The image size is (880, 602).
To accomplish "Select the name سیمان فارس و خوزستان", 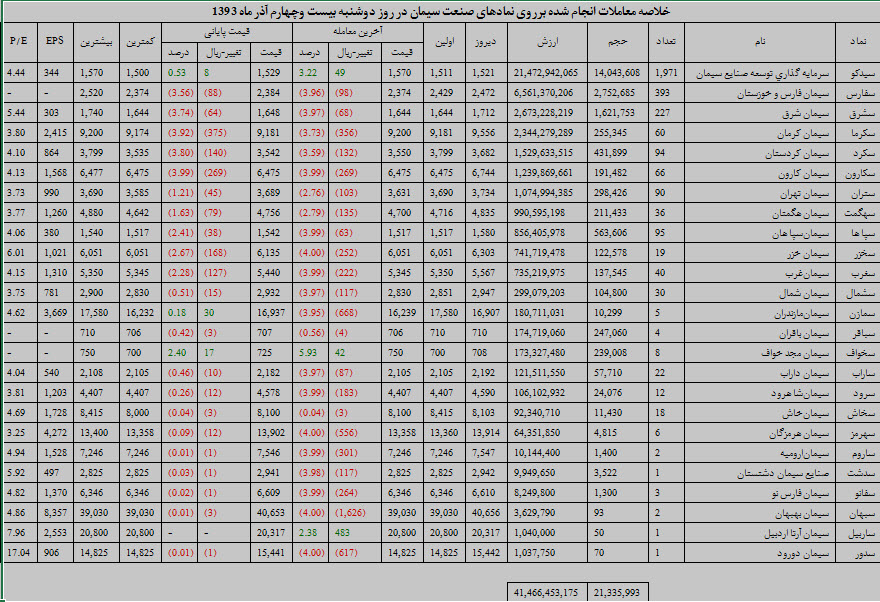I will (783, 93).
